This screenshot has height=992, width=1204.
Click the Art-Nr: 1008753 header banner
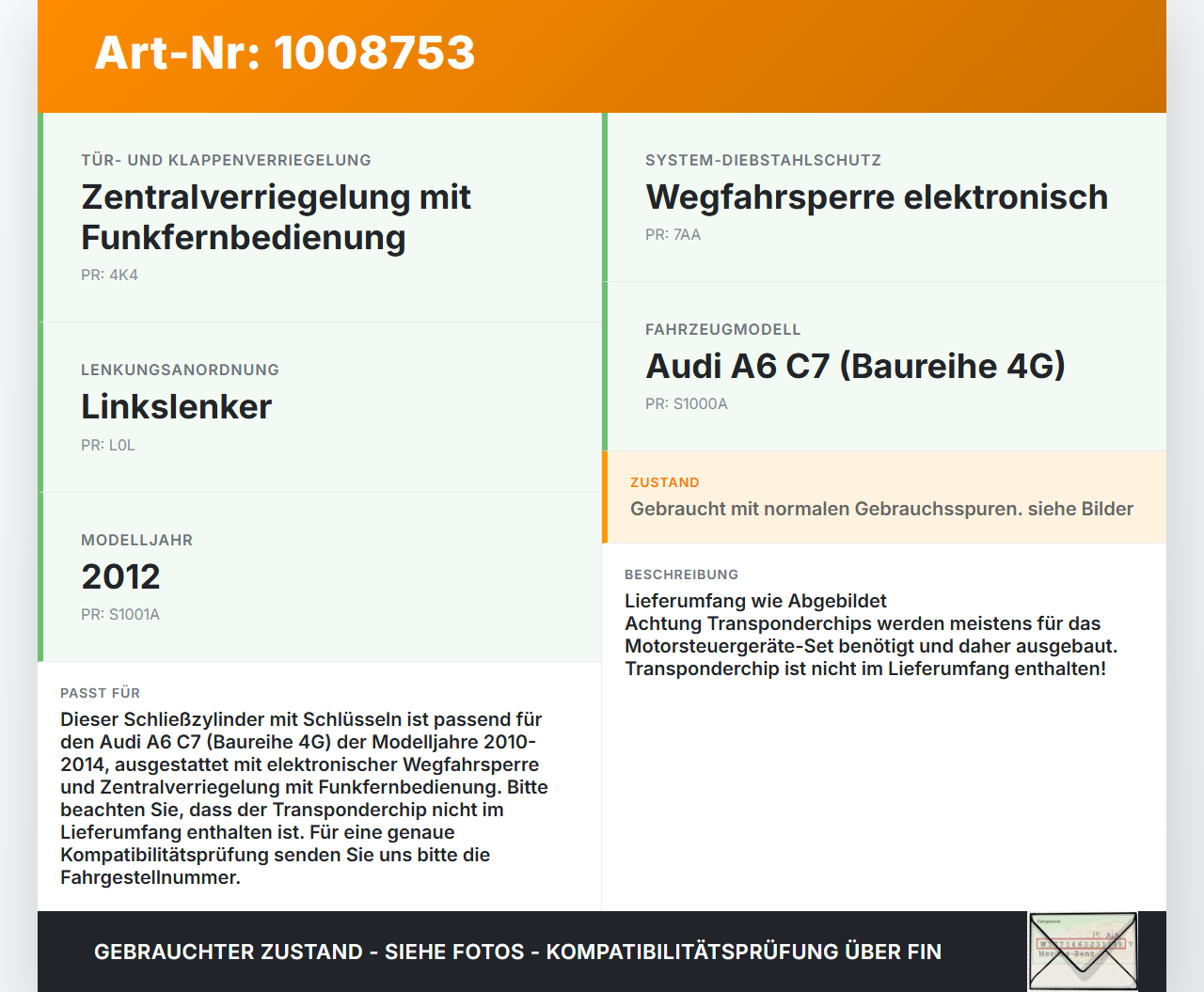point(284,54)
